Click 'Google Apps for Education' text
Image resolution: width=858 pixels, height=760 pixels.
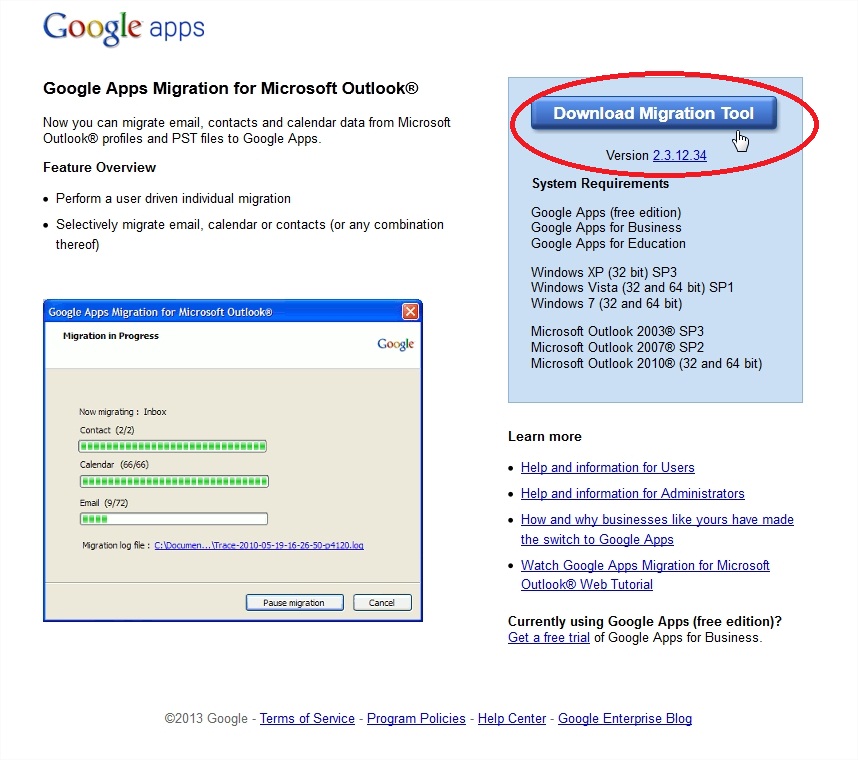[x=608, y=243]
